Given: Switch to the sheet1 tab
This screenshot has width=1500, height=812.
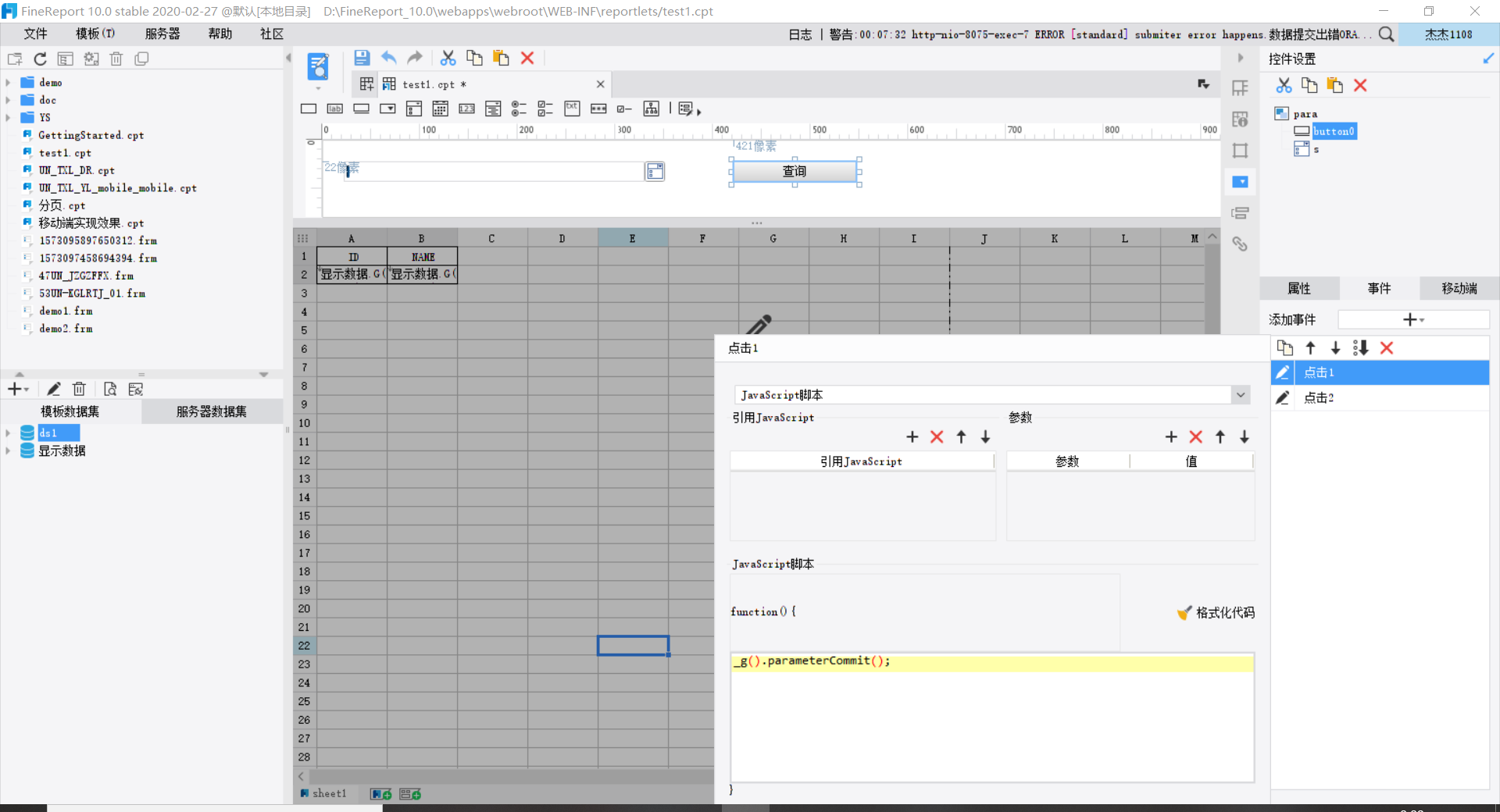Looking at the screenshot, I should click(x=323, y=793).
